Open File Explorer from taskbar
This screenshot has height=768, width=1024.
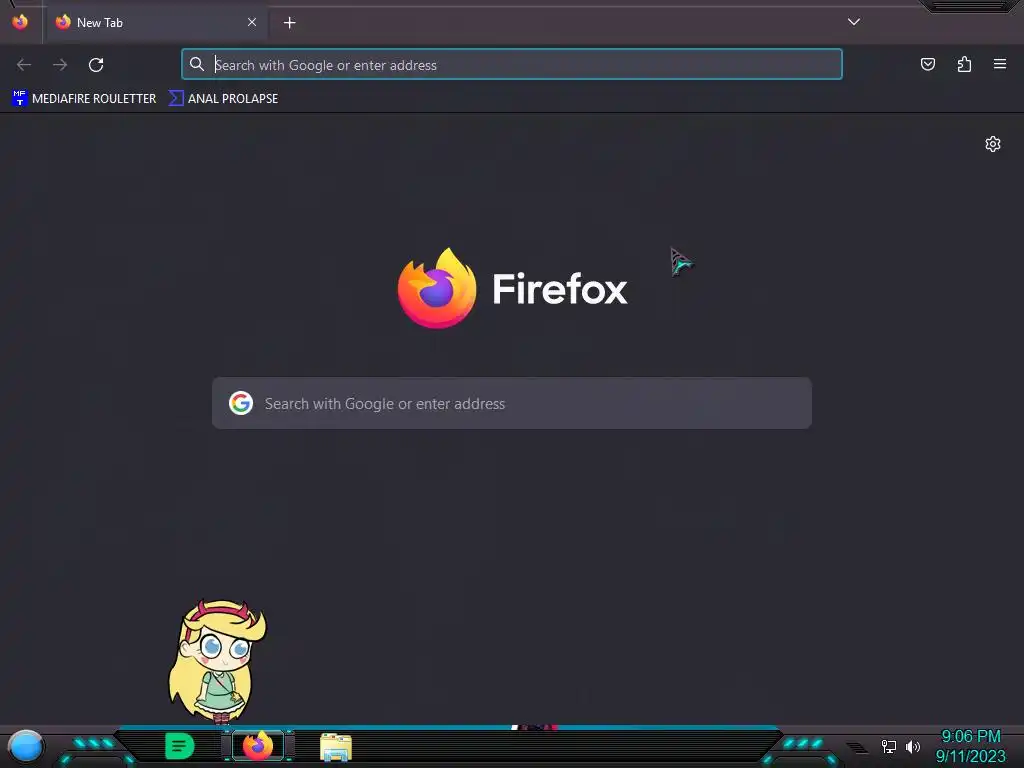(336, 747)
